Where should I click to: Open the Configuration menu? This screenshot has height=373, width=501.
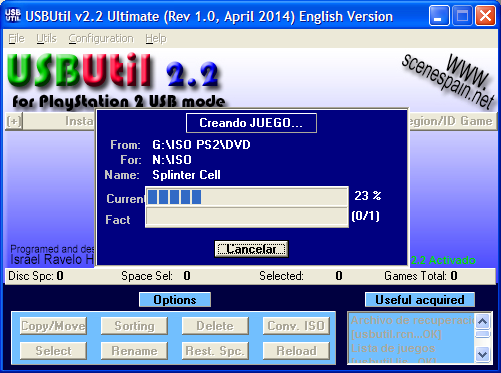click(101, 39)
